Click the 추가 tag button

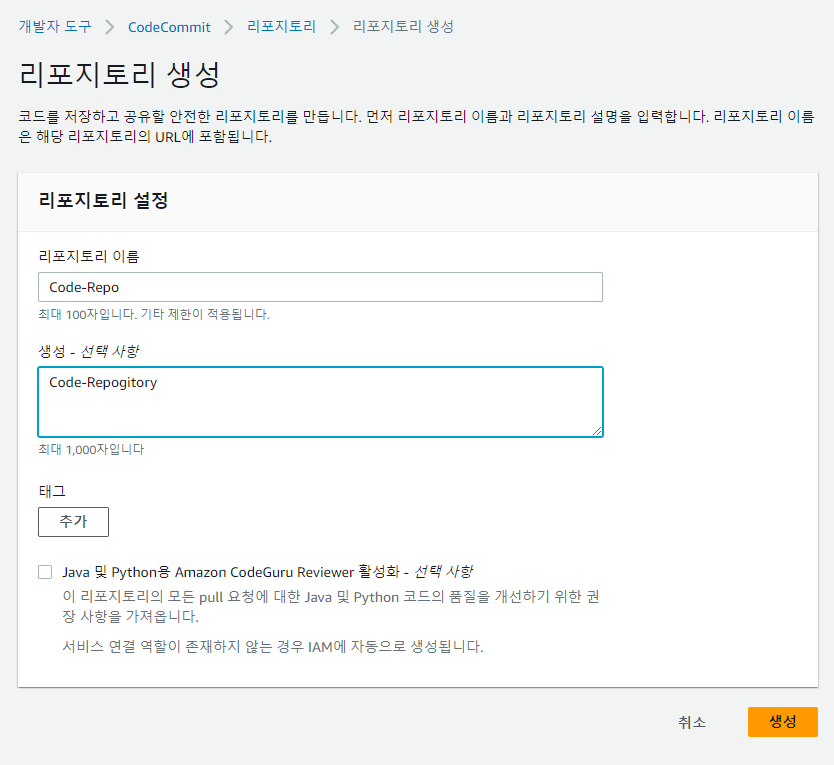(x=73, y=521)
